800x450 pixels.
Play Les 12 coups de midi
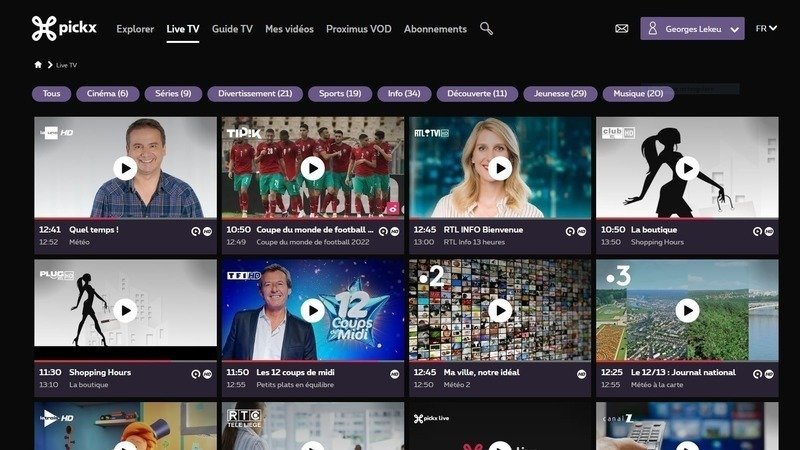point(312,311)
